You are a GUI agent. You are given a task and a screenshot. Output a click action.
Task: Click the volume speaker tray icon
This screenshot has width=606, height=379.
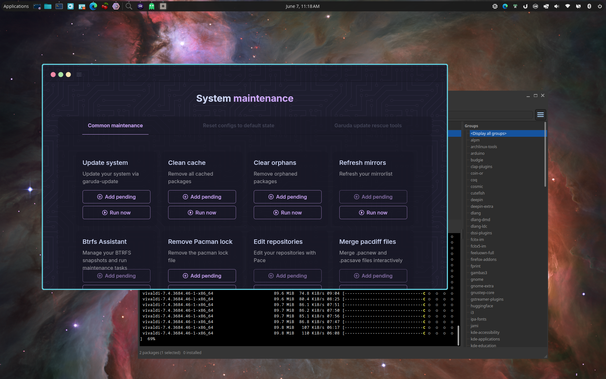click(557, 6)
